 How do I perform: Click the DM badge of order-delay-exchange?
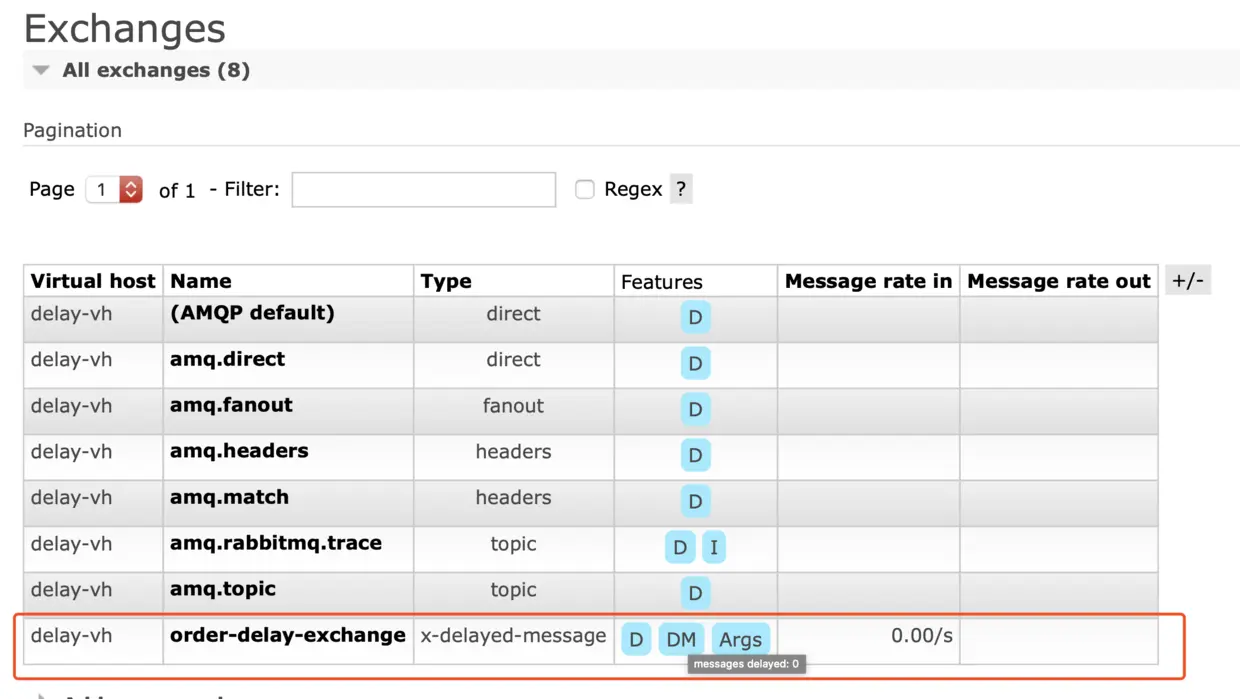tap(681, 639)
